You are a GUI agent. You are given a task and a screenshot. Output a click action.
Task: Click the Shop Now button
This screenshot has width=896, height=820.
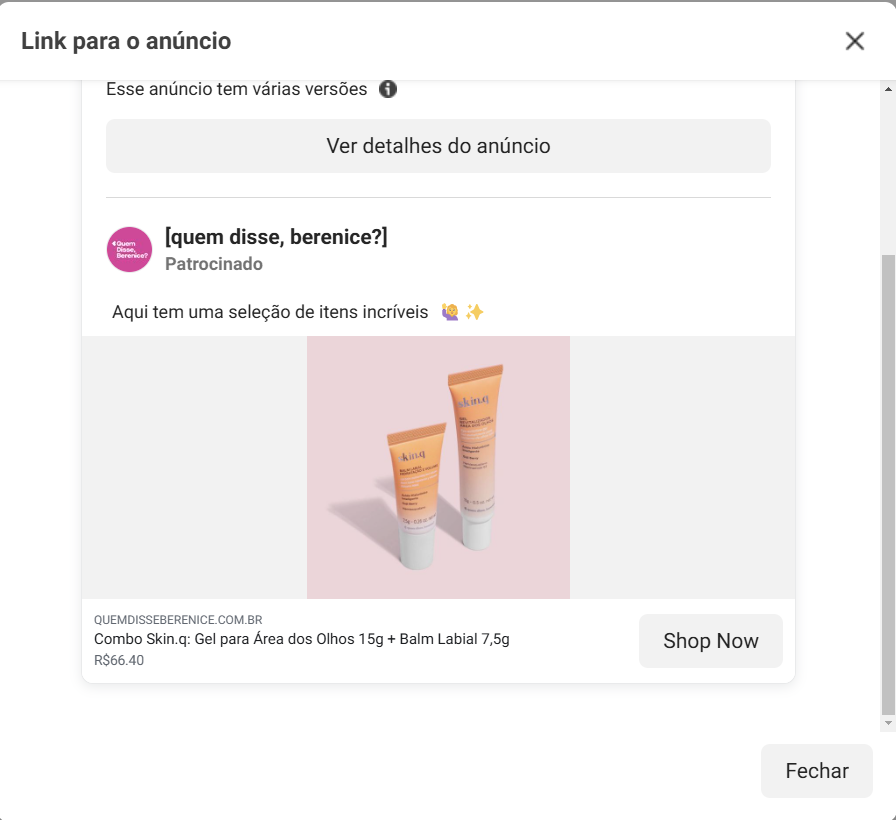pos(711,641)
